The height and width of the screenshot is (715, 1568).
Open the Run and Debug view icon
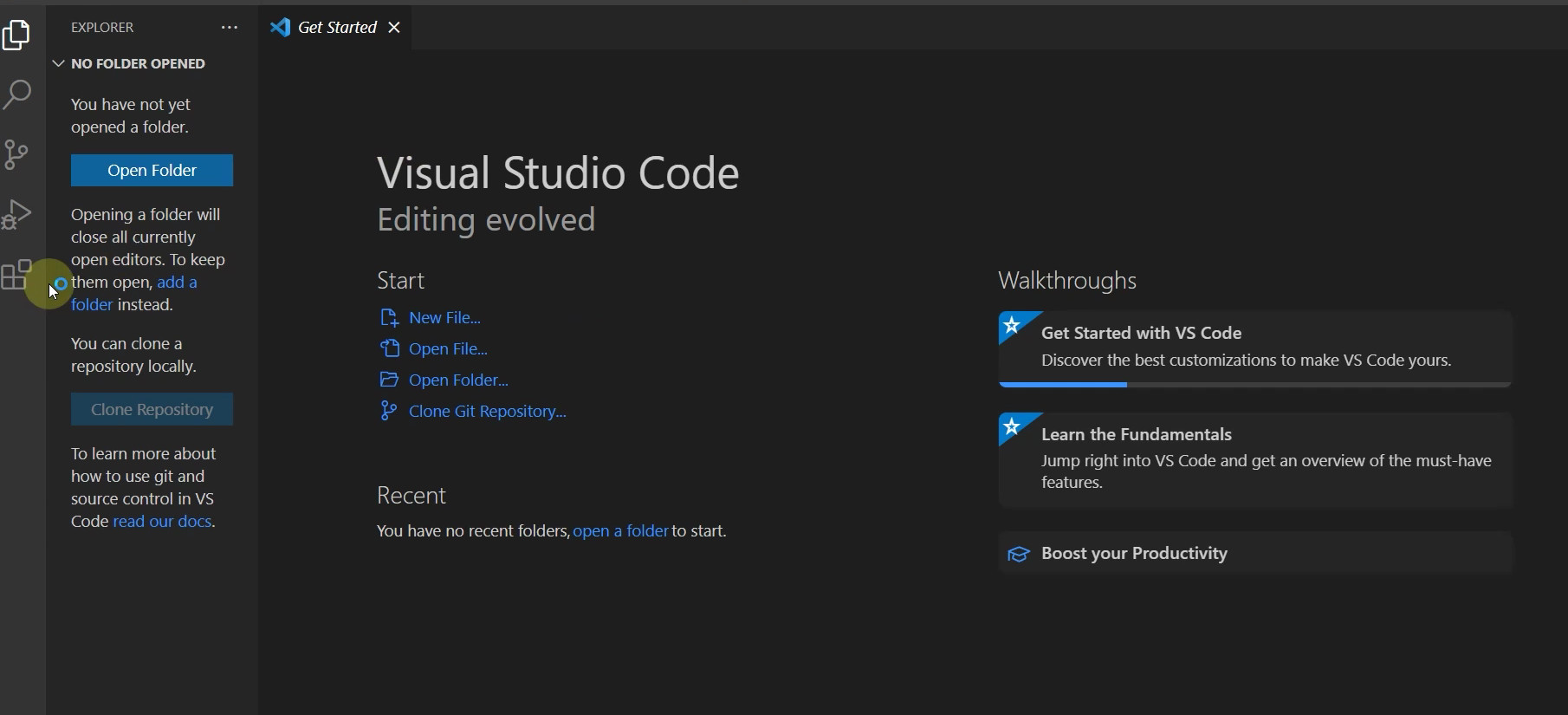tap(16, 214)
